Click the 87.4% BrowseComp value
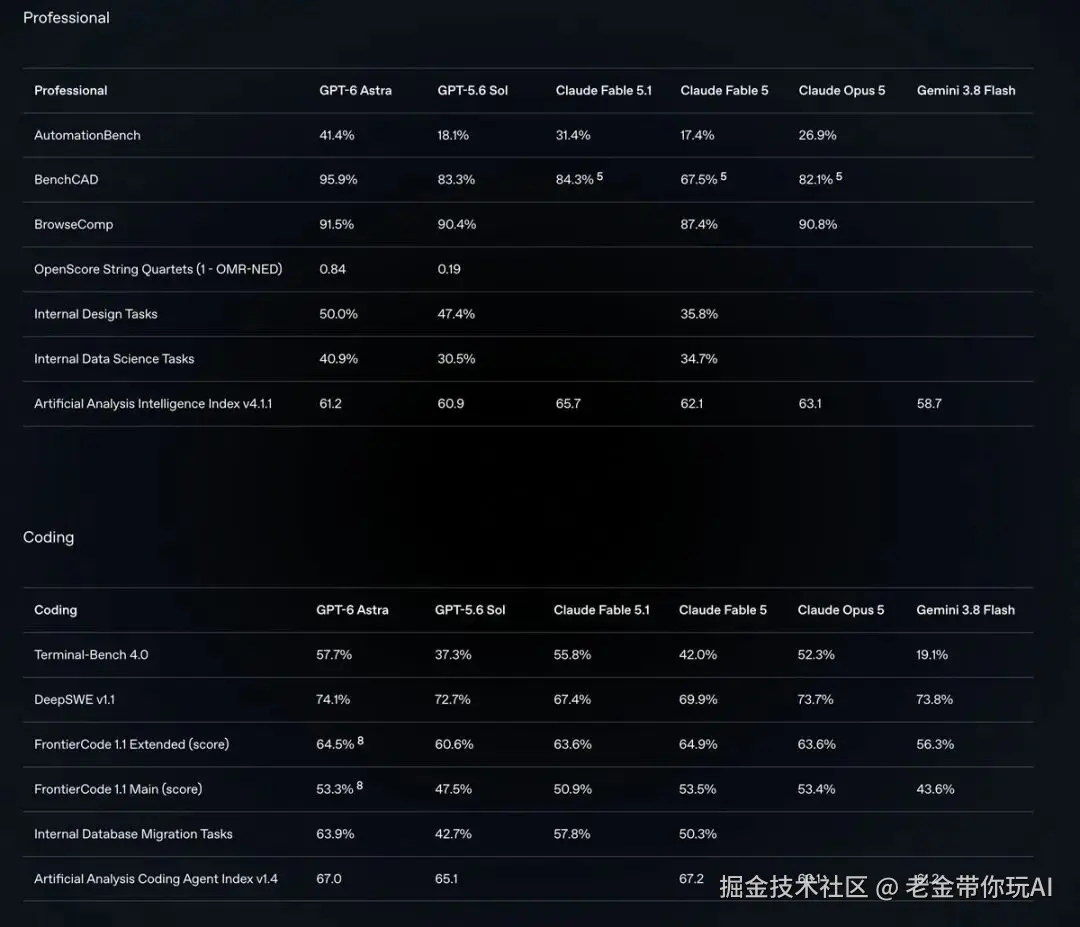This screenshot has height=927, width=1080. (x=699, y=225)
